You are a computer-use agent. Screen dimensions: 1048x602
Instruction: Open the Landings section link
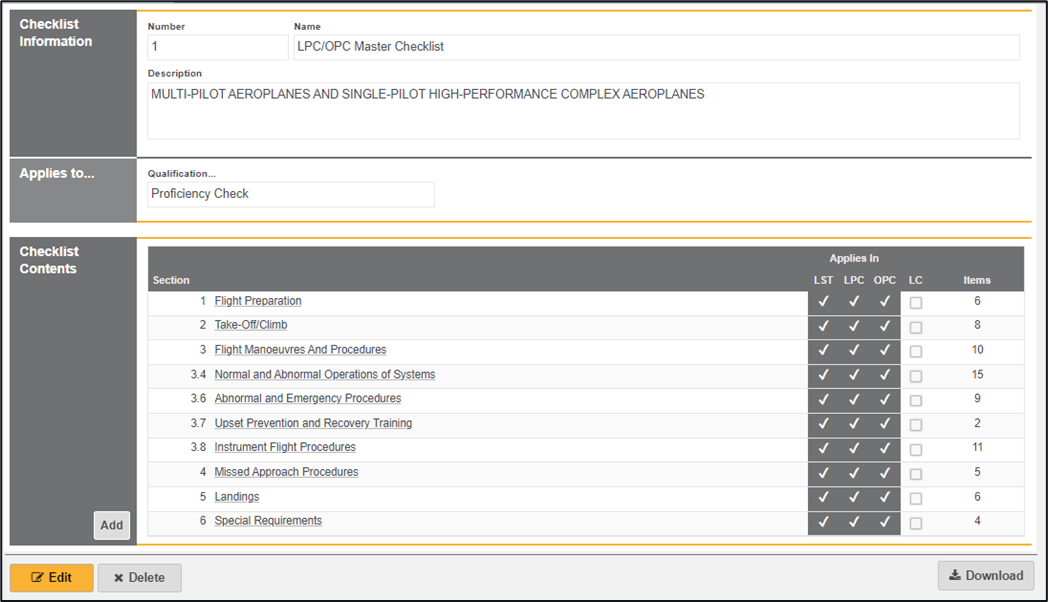237,496
